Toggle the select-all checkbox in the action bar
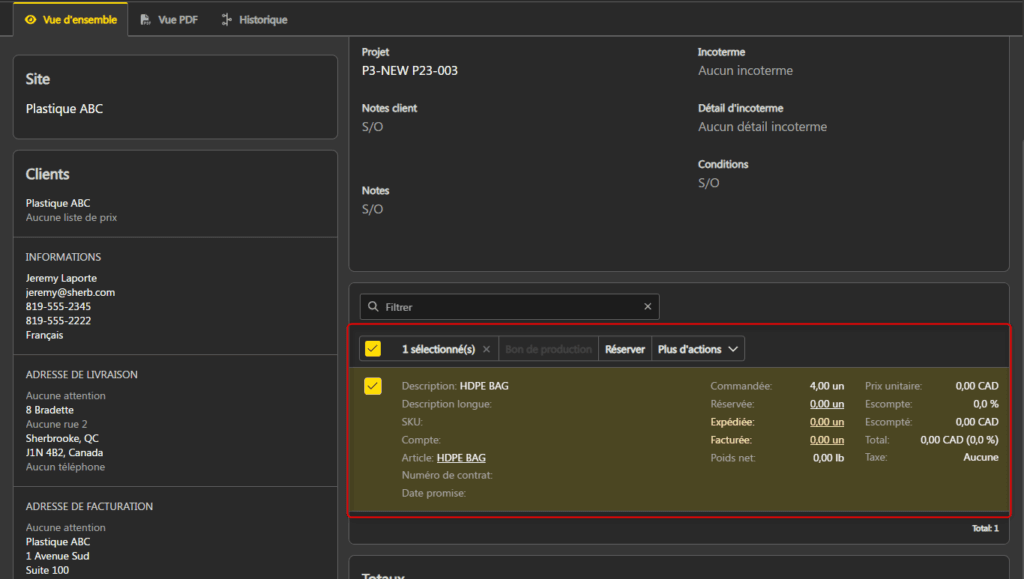 point(373,349)
